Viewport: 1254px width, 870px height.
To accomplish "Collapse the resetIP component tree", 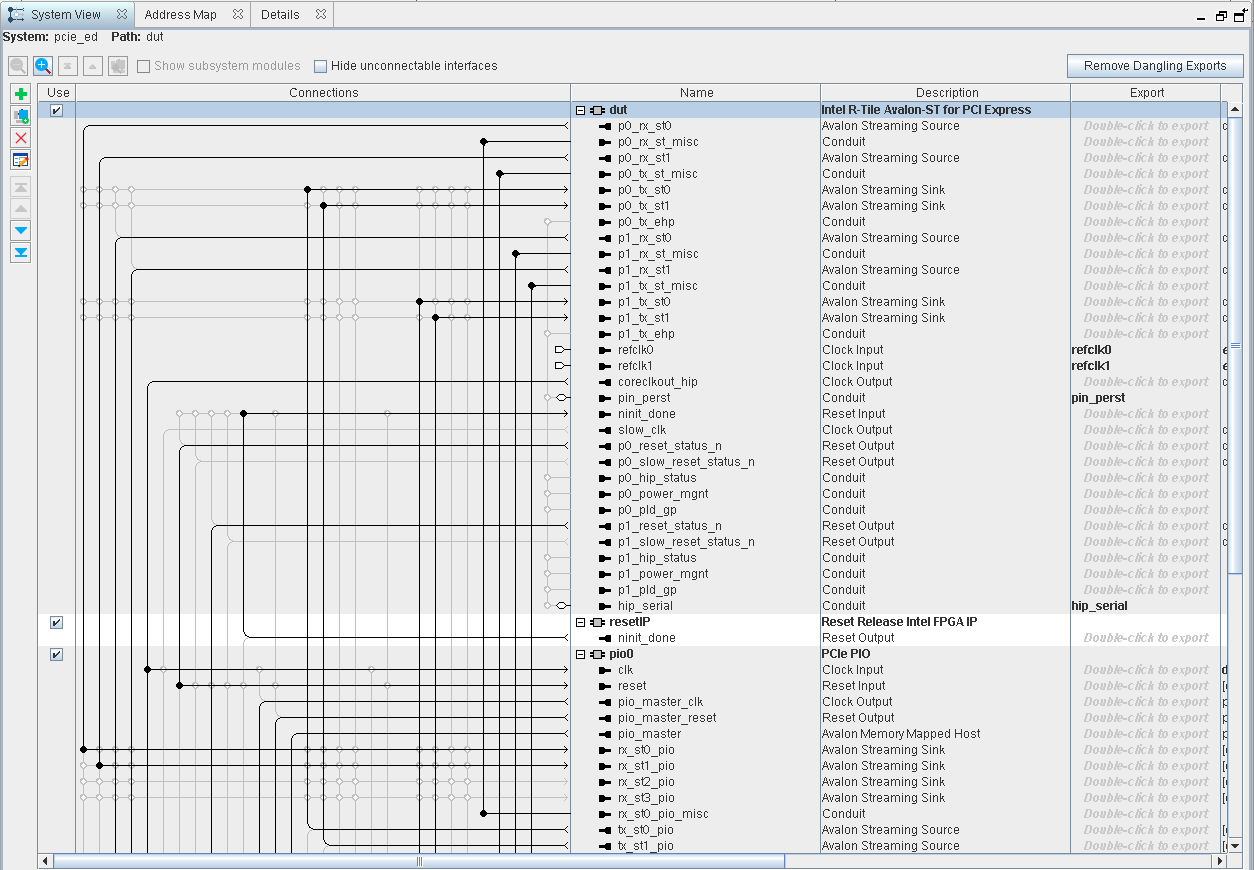I will coord(580,622).
